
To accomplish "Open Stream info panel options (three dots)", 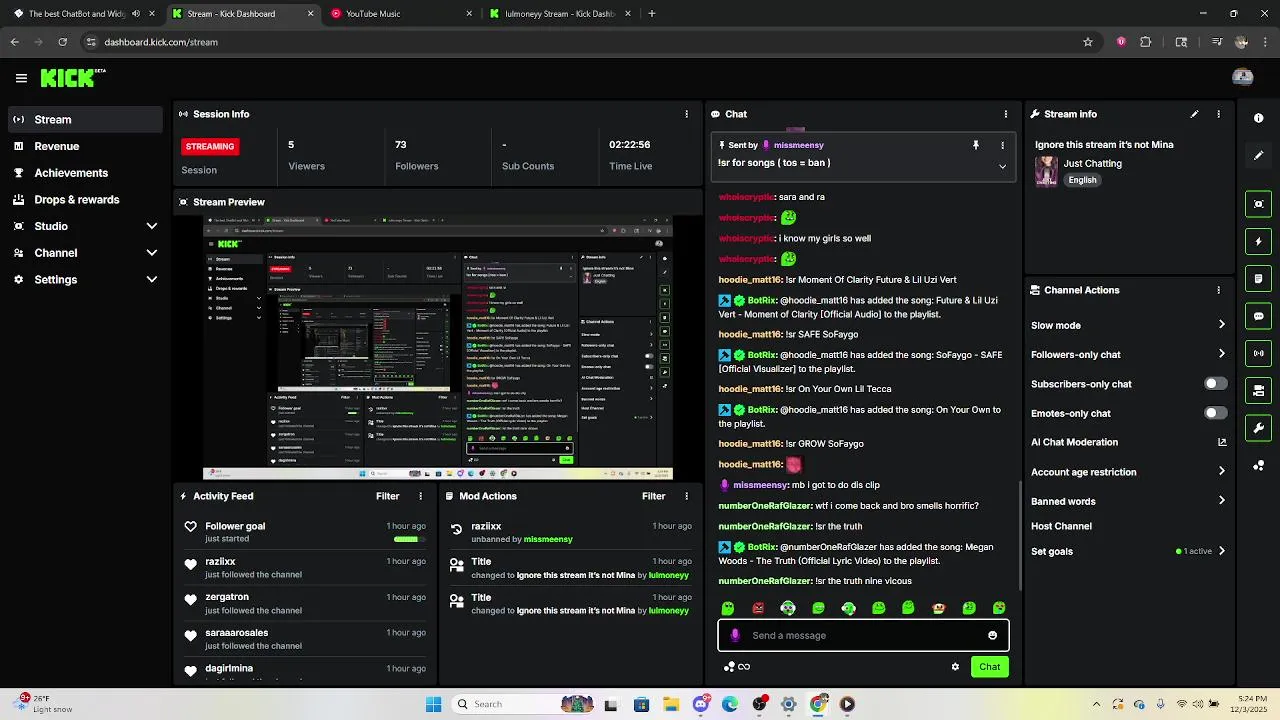I will pos(1218,114).
